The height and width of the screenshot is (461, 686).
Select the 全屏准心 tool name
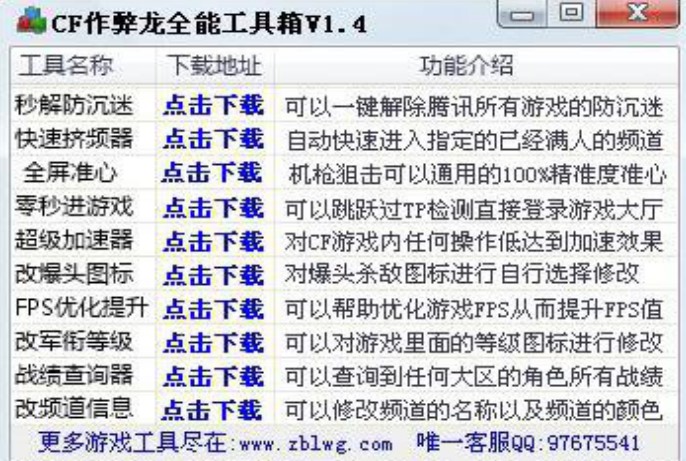(70, 172)
